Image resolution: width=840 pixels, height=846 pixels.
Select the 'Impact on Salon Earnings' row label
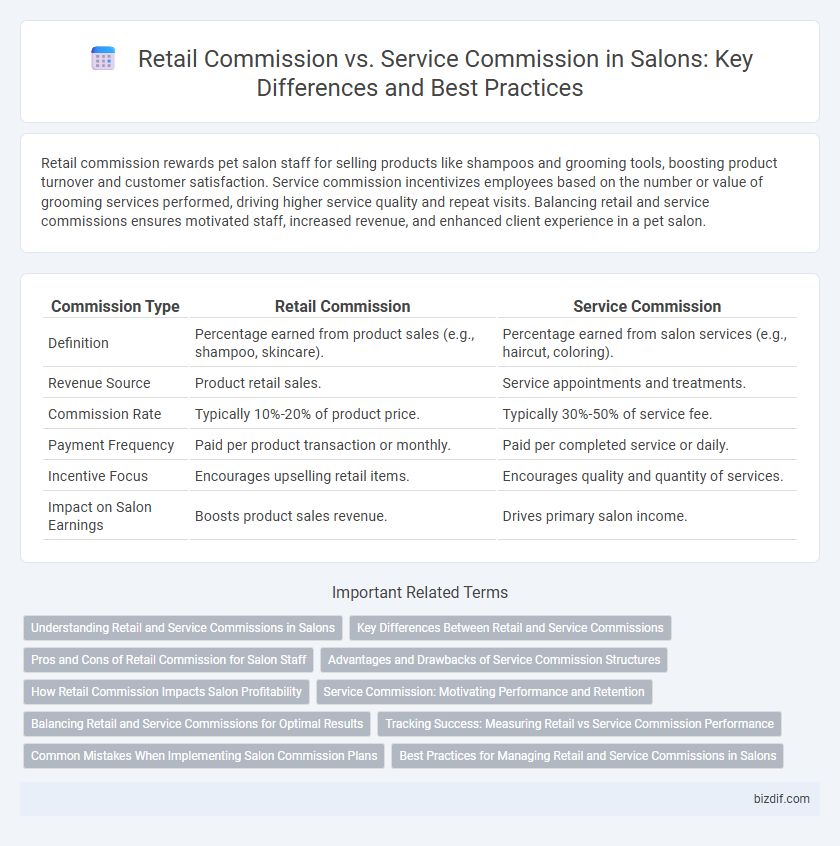100,516
